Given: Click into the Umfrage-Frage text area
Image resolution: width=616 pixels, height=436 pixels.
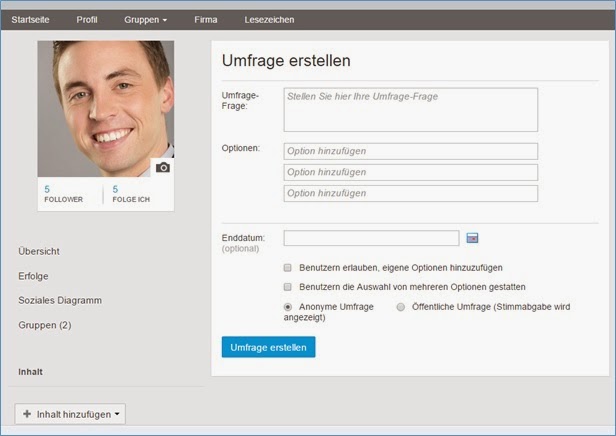Looking at the screenshot, I should click(x=410, y=109).
